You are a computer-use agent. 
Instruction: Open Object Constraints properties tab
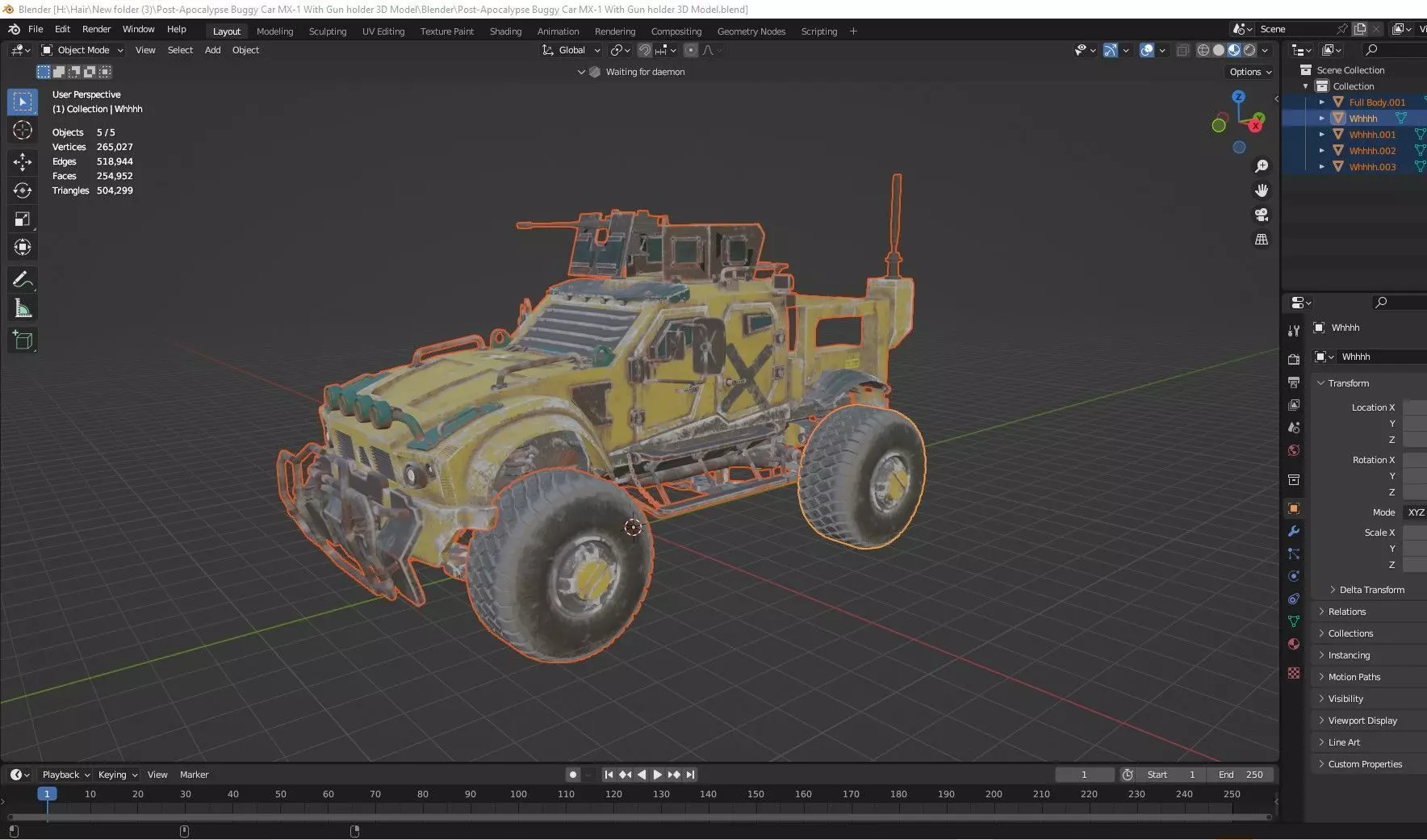1294,599
